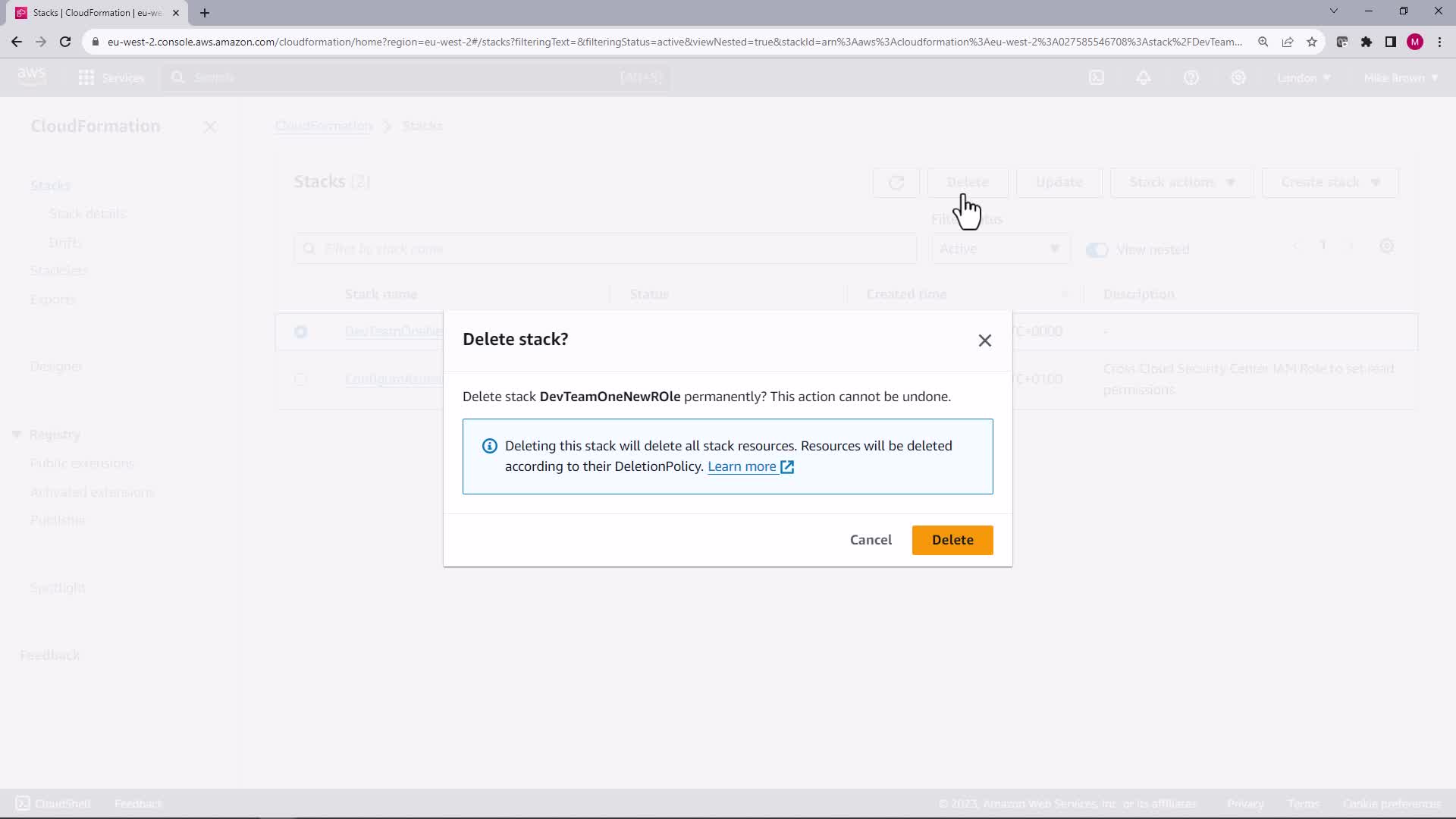This screenshot has height=819, width=1456.
Task: Open table preferences gear icon
Action: (x=1387, y=246)
